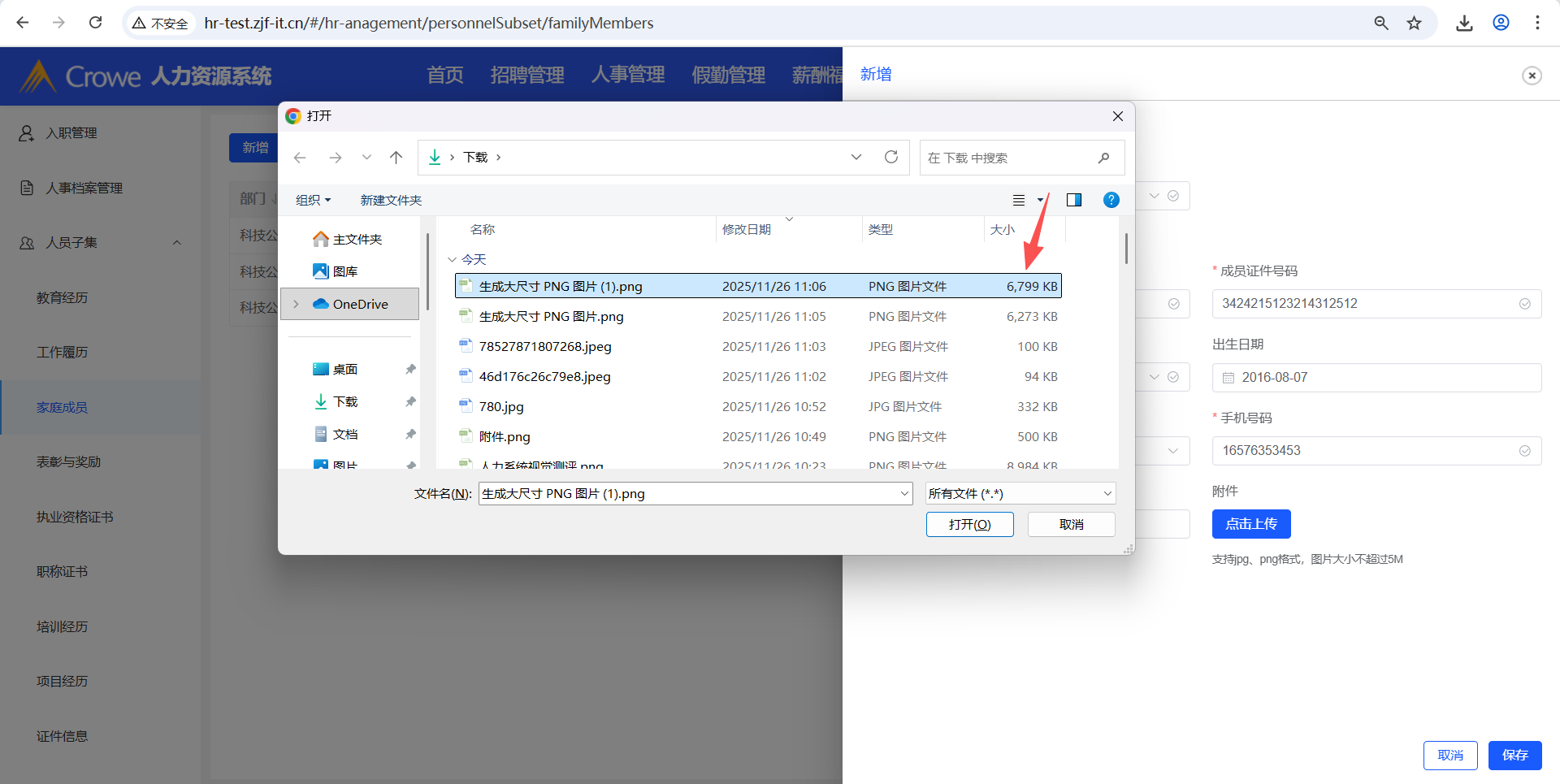Open the 组织 dropdown menu
The image size is (1560, 784).
[313, 200]
